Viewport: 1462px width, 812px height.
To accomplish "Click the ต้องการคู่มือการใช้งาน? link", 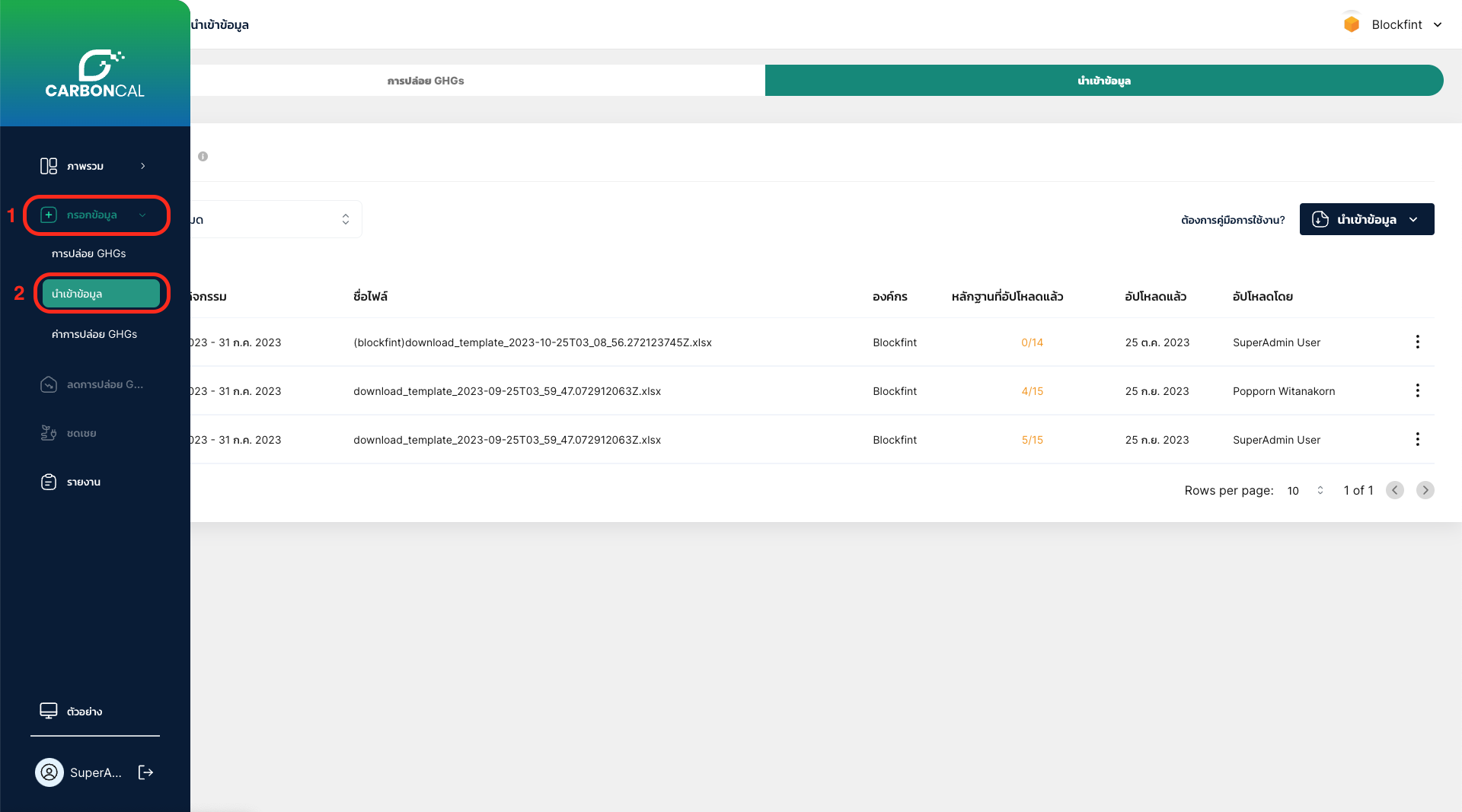I will pyautogui.click(x=1232, y=220).
